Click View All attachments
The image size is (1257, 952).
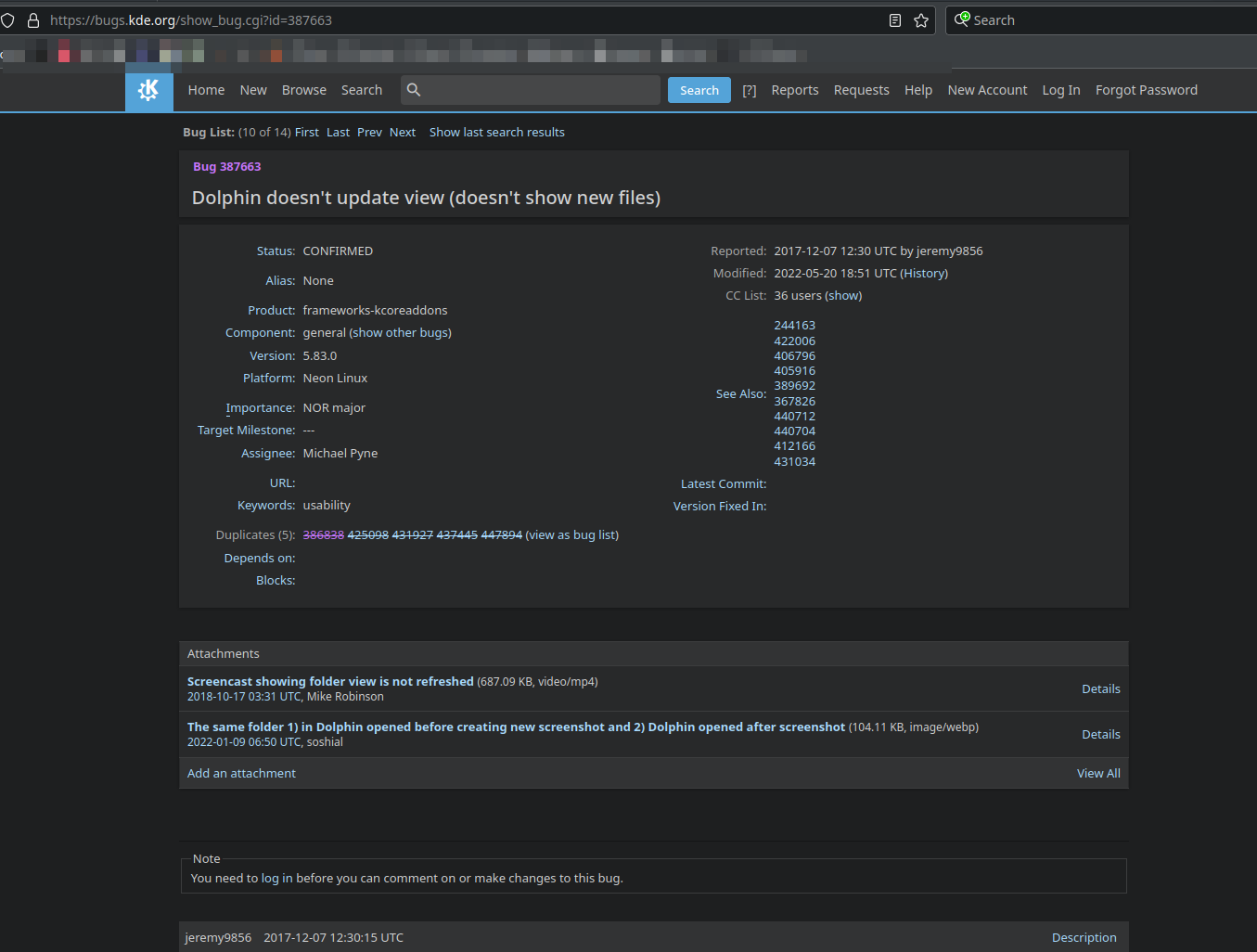point(1097,774)
